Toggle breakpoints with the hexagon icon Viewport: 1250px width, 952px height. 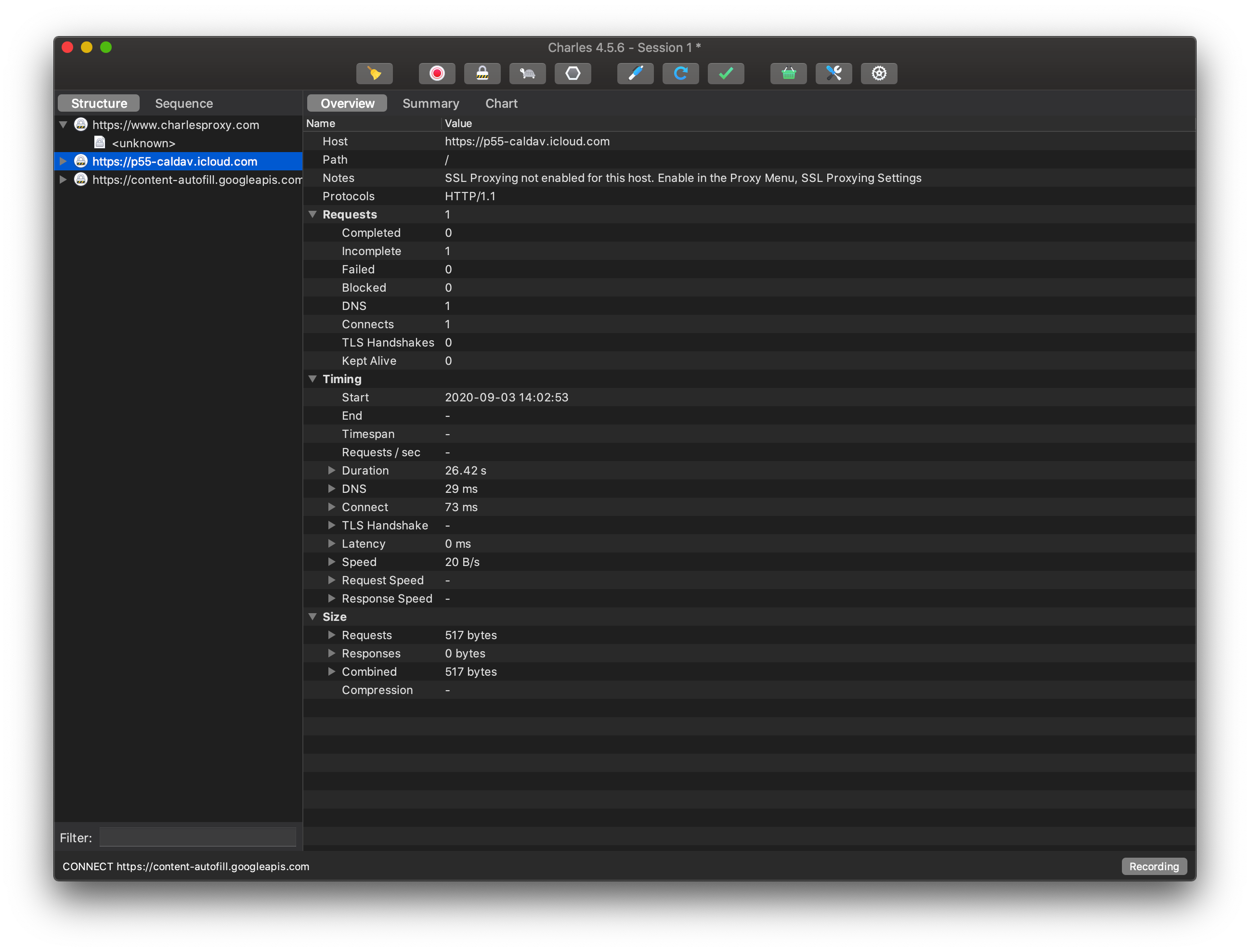pyautogui.click(x=573, y=73)
